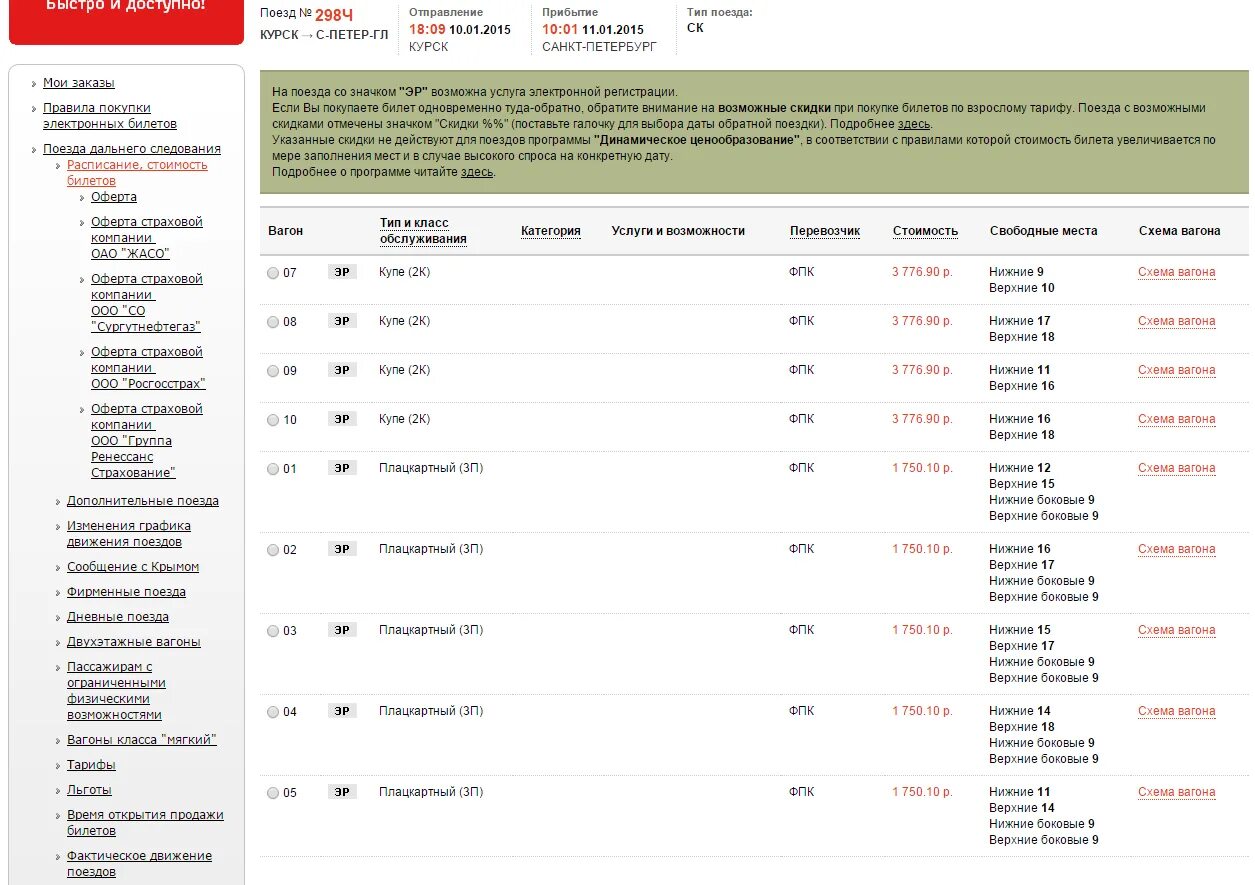1255x885 pixels.
Task: Open the Оферта sidebar link
Action: 114,197
